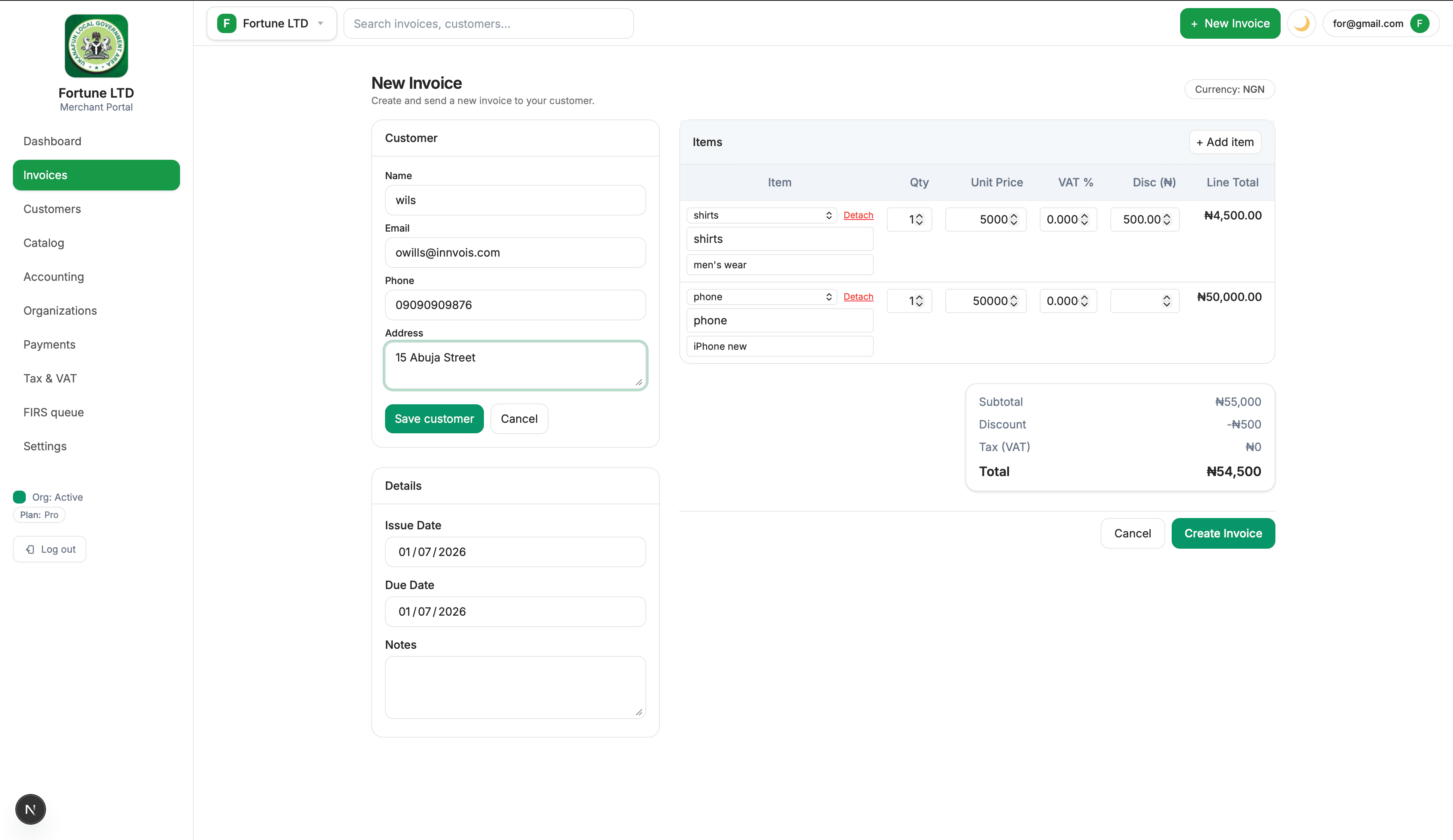Detach the shirts line item

(858, 215)
